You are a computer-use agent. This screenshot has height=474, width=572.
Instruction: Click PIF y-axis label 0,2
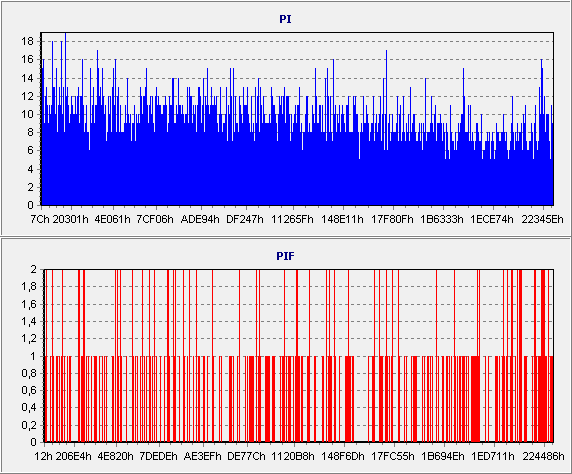point(30,425)
